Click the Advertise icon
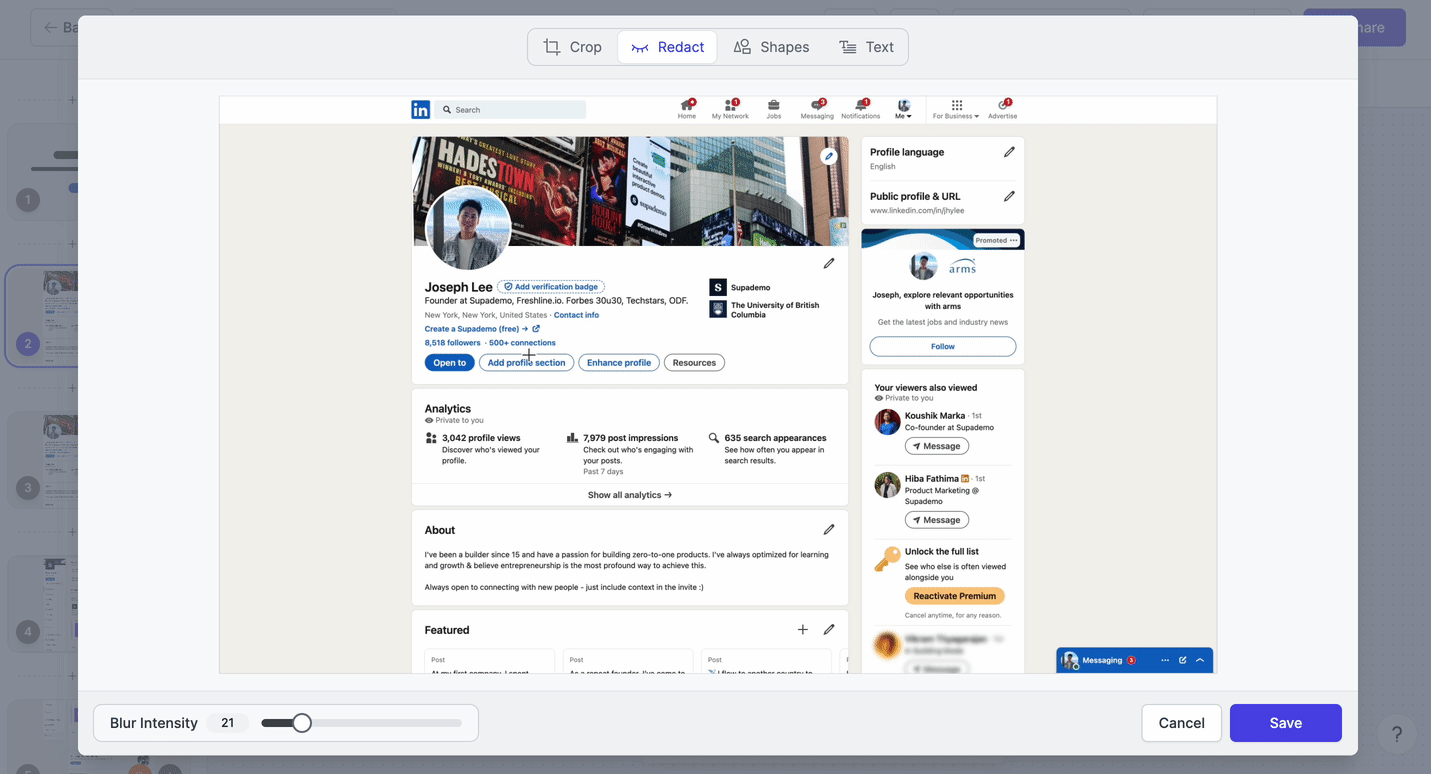This screenshot has height=774, width=1431. [1003, 109]
